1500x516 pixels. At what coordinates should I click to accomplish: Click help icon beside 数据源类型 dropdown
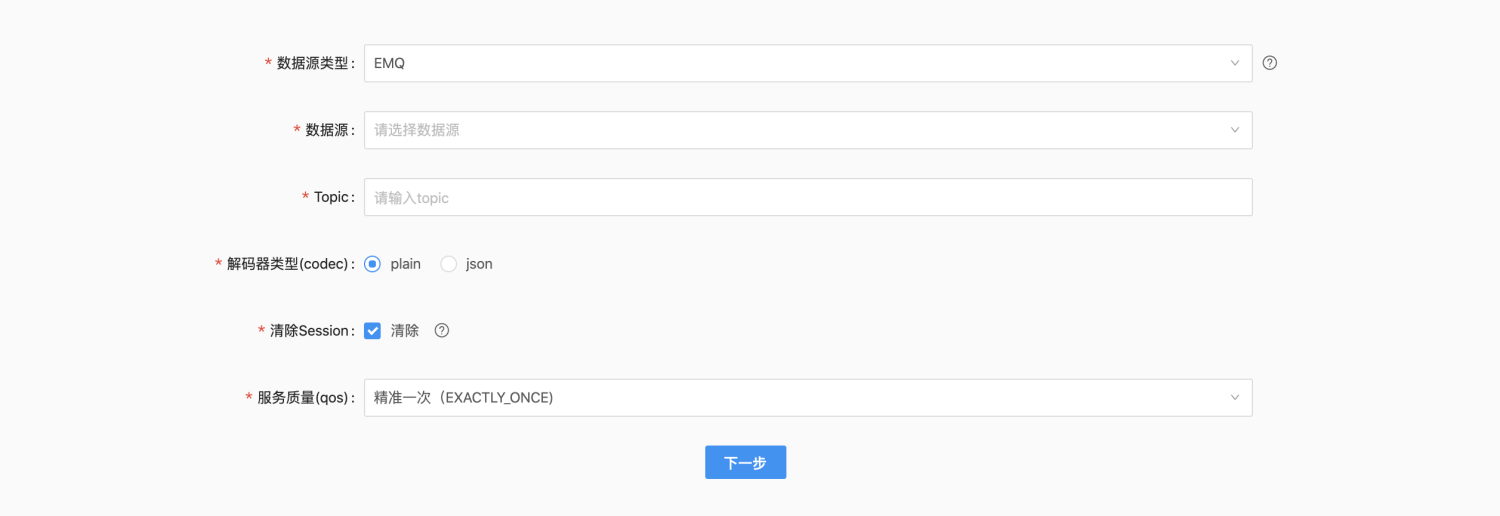(x=1270, y=63)
